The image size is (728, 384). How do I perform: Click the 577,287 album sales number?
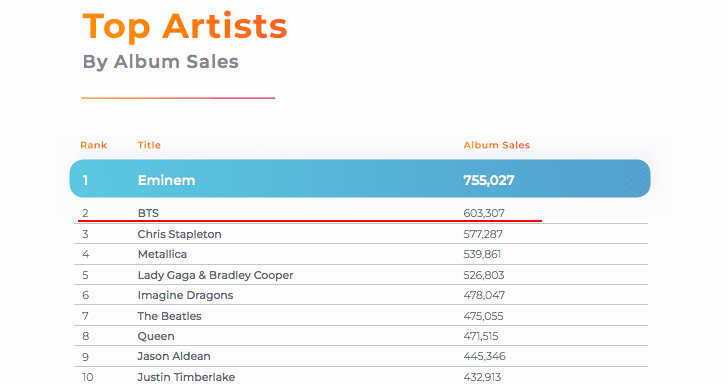[483, 234]
